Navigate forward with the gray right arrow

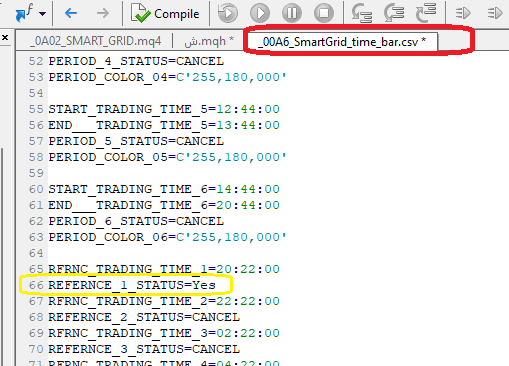pyautogui.click(x=103, y=13)
